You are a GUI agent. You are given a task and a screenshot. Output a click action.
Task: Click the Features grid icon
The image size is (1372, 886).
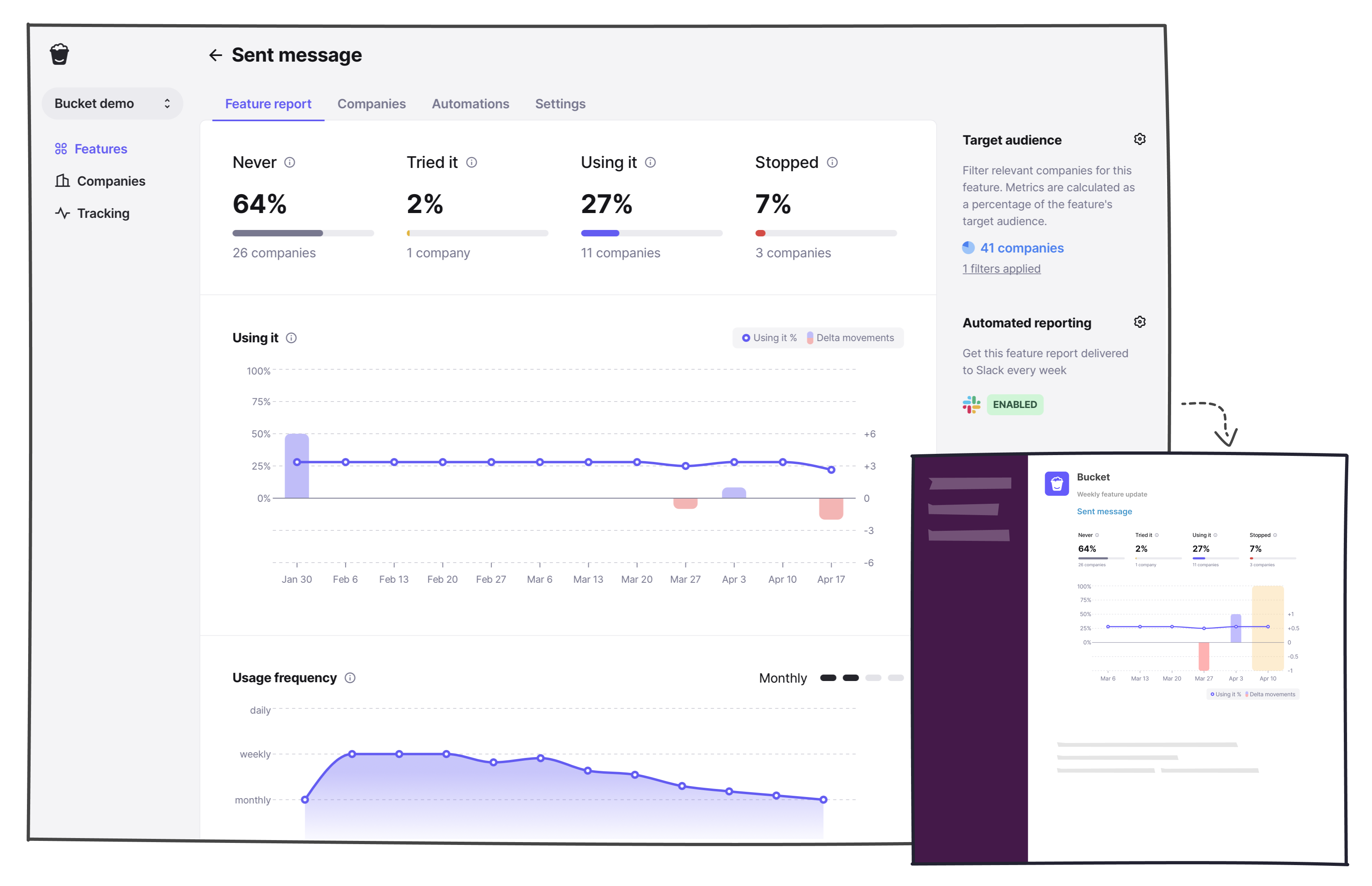point(61,149)
